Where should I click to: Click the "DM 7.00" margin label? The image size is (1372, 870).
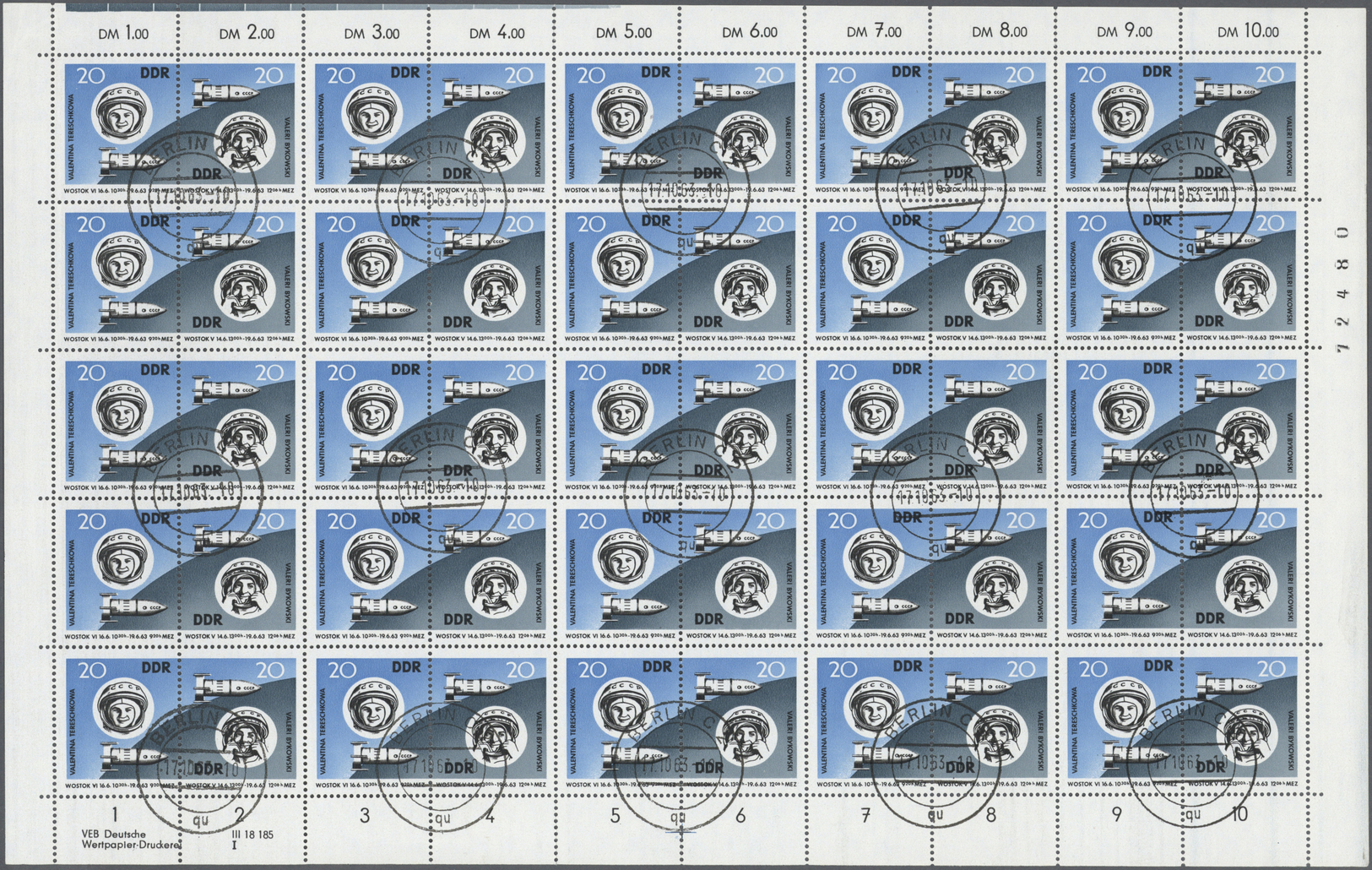[x=874, y=32]
